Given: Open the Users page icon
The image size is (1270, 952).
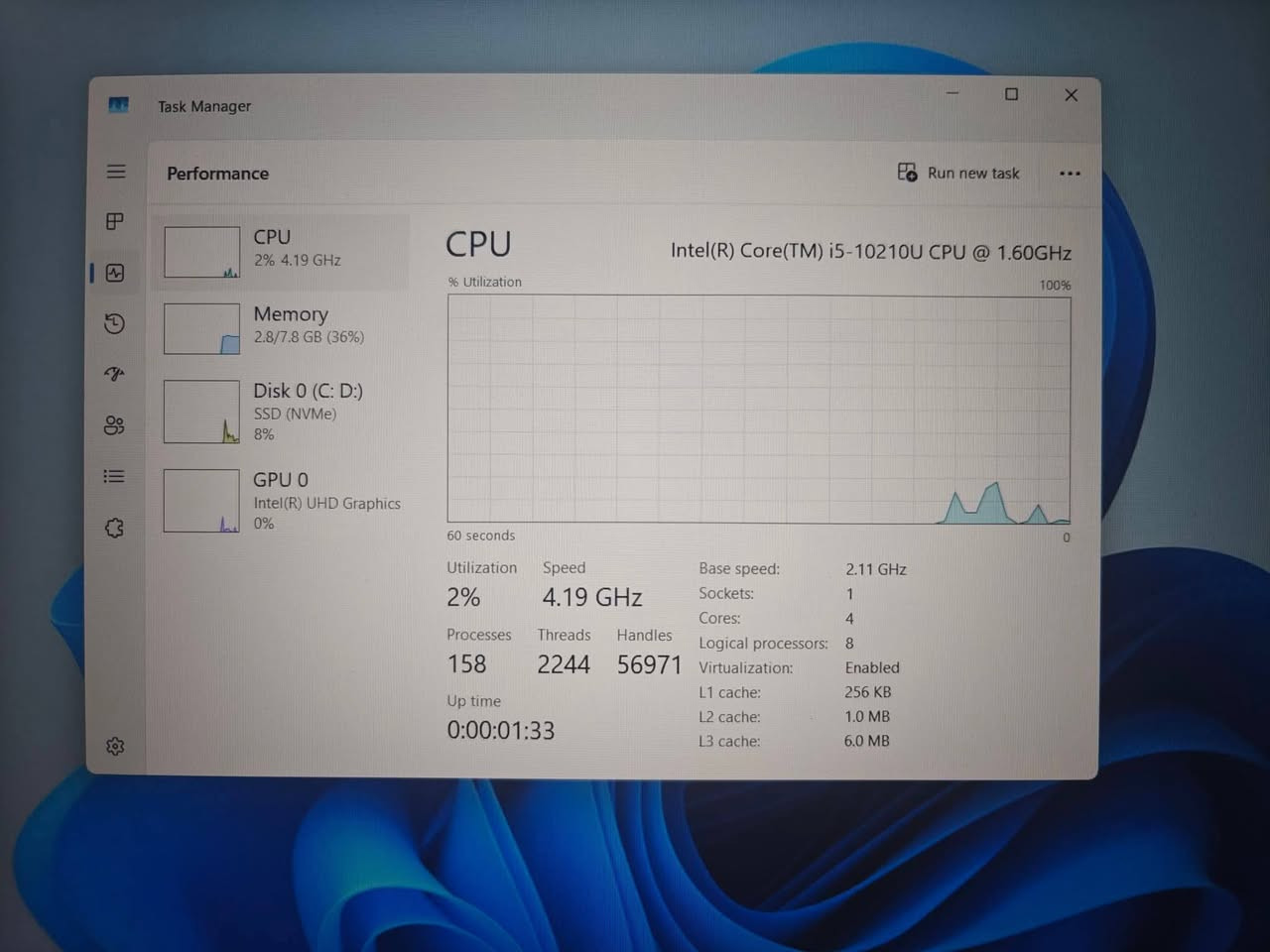Looking at the screenshot, I should 115,425.
